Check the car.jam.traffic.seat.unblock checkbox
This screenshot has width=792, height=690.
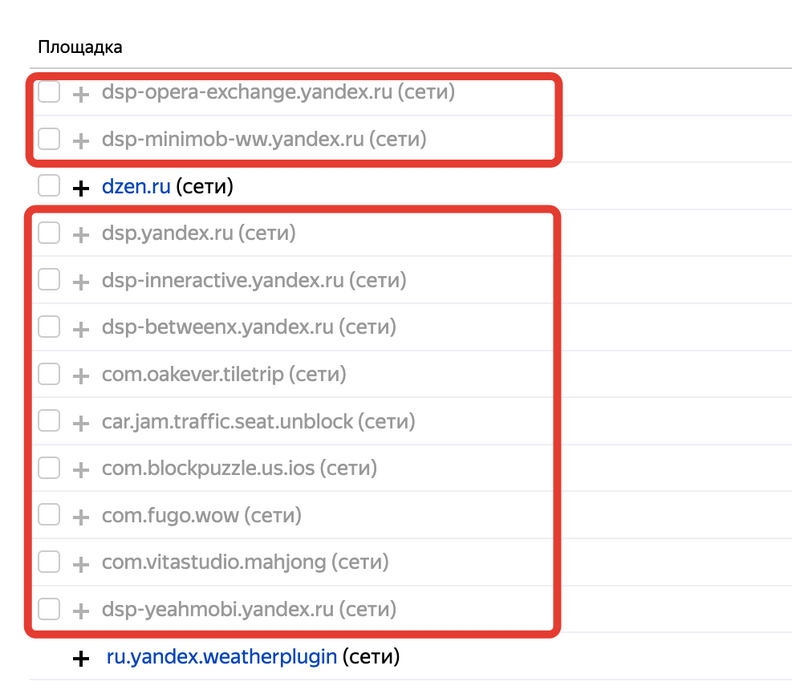(49, 421)
